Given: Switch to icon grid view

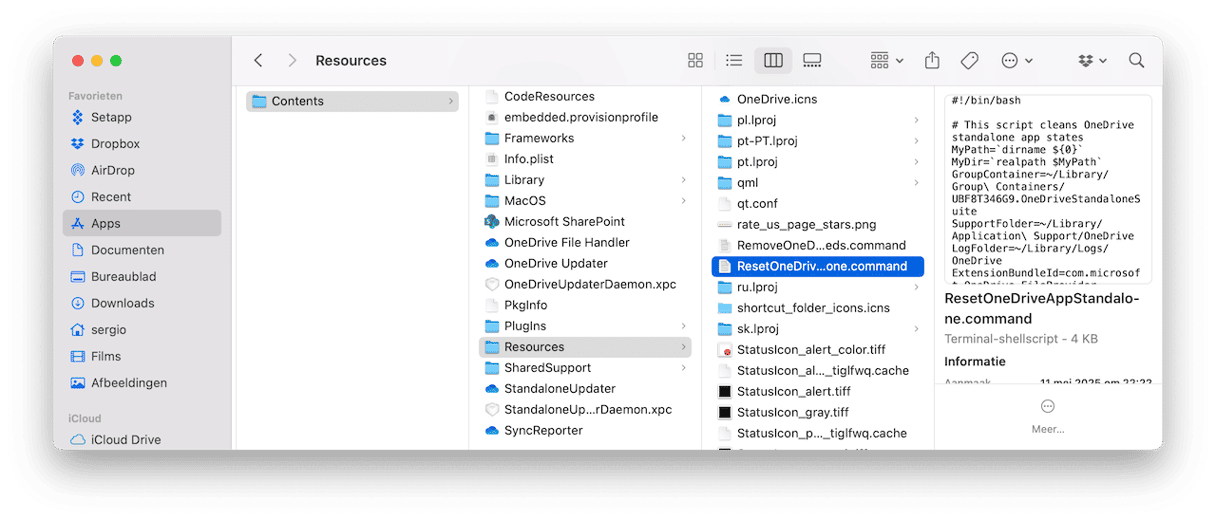Looking at the screenshot, I should [x=696, y=60].
